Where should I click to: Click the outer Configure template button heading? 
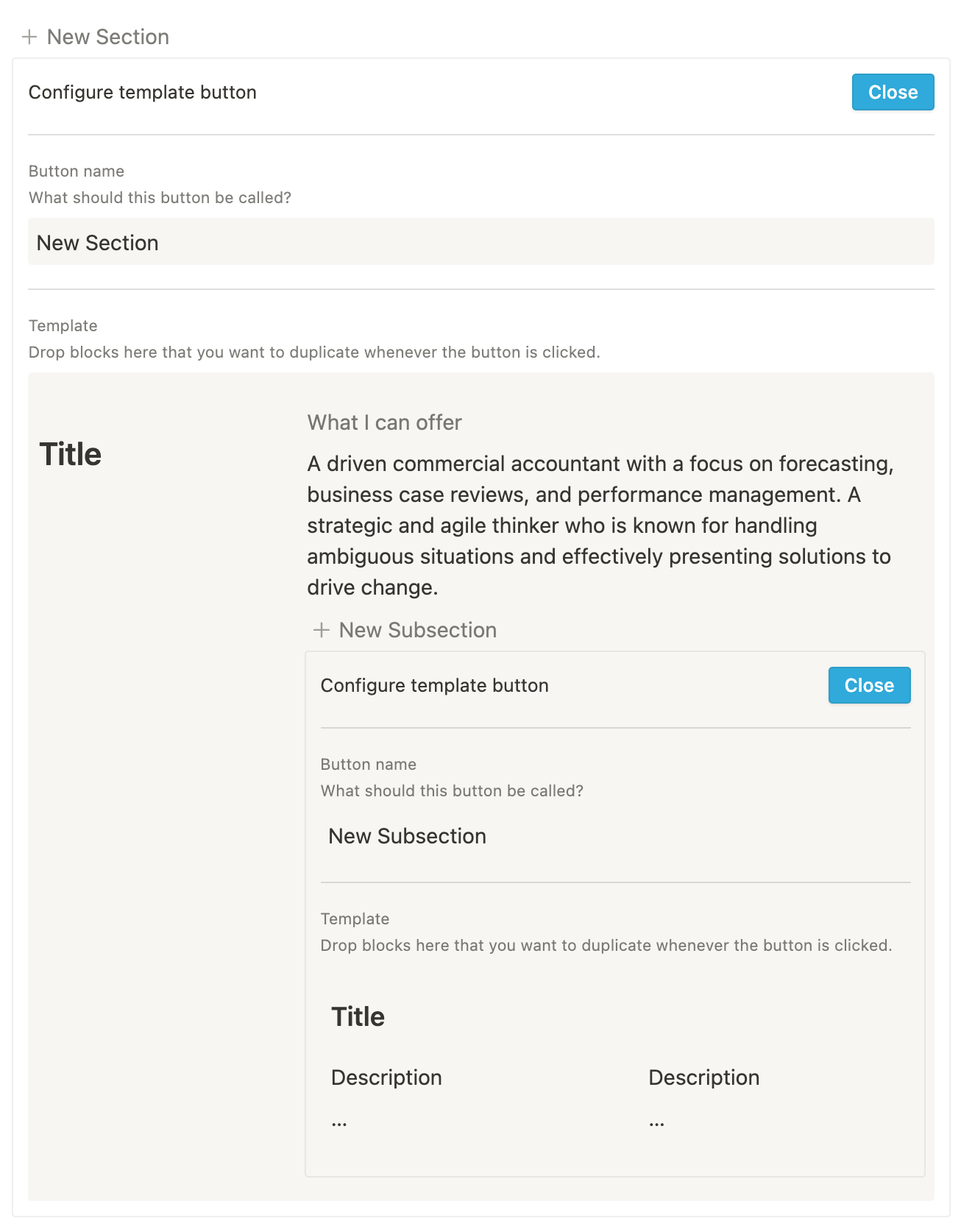tap(143, 92)
